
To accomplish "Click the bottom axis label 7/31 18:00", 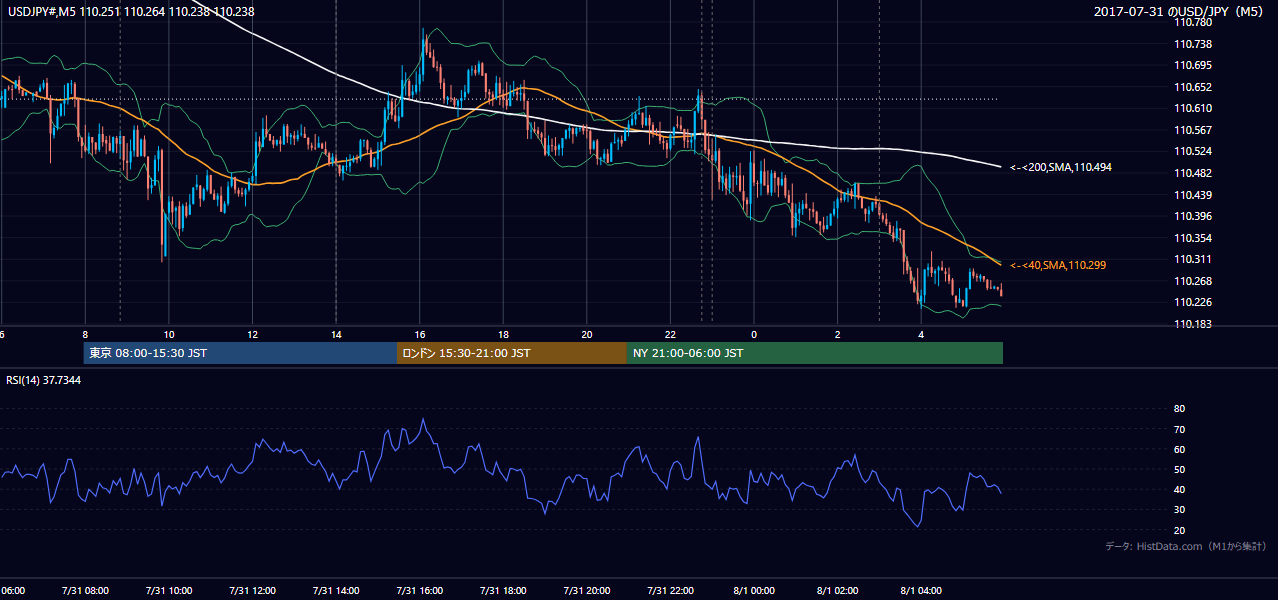I will click(x=504, y=590).
